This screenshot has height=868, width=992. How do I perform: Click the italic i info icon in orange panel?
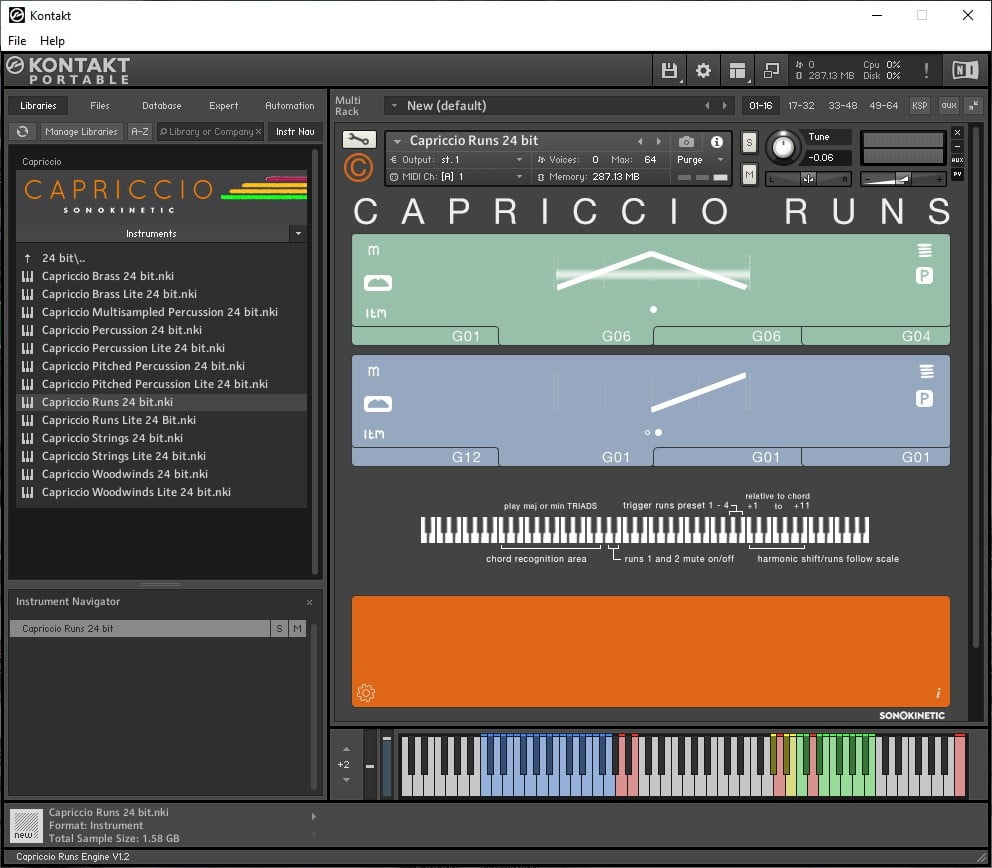click(938, 693)
